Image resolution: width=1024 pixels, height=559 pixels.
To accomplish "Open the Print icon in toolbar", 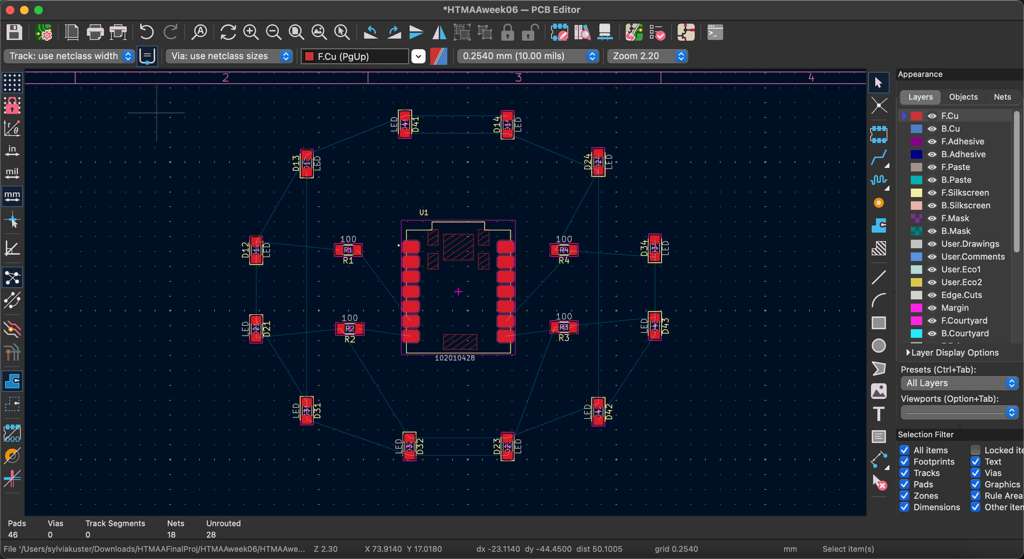I will coord(95,33).
